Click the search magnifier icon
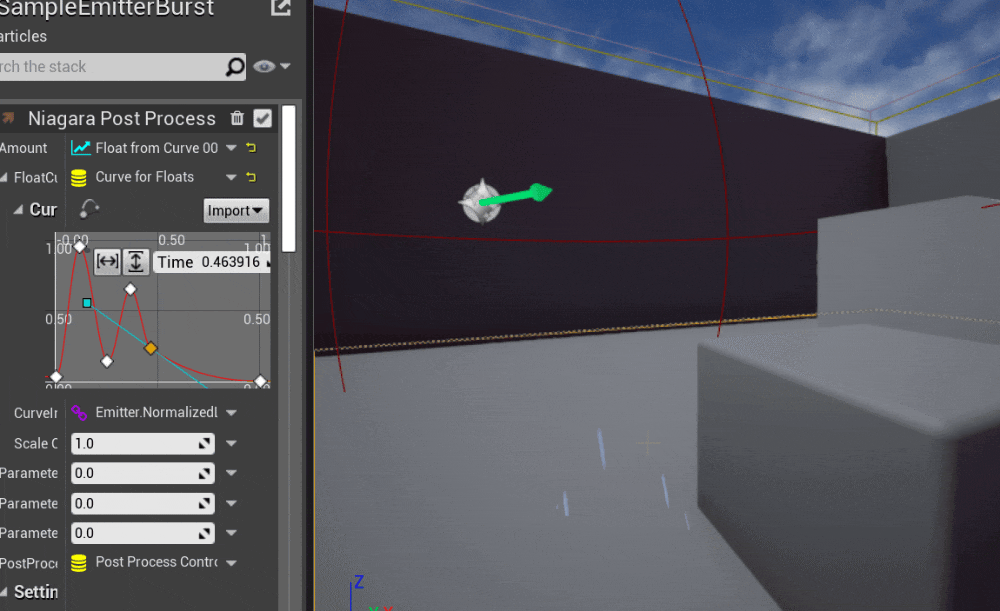The image size is (1000, 611). 235,66
